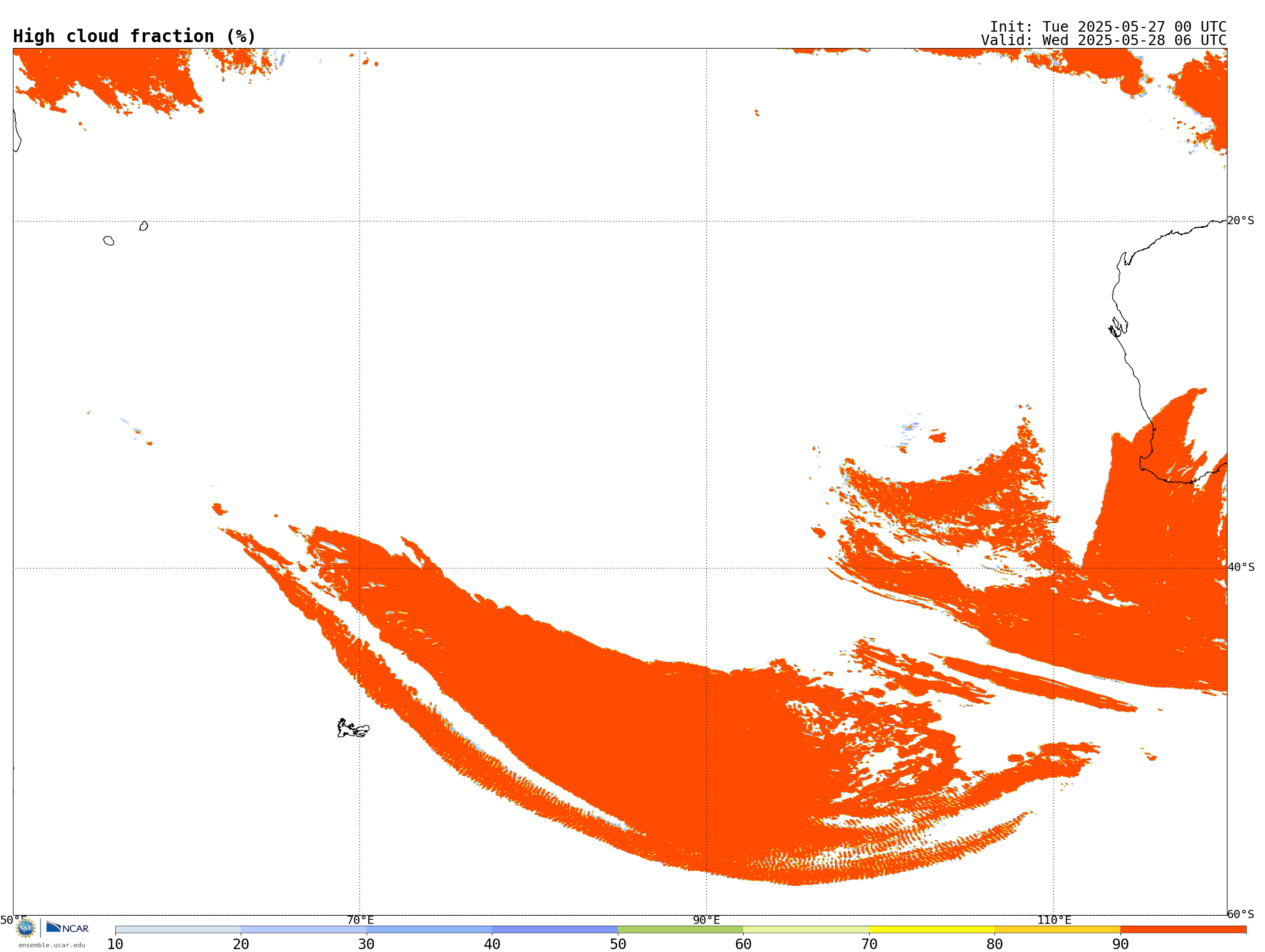Click the 90°E longitude label

click(x=707, y=920)
